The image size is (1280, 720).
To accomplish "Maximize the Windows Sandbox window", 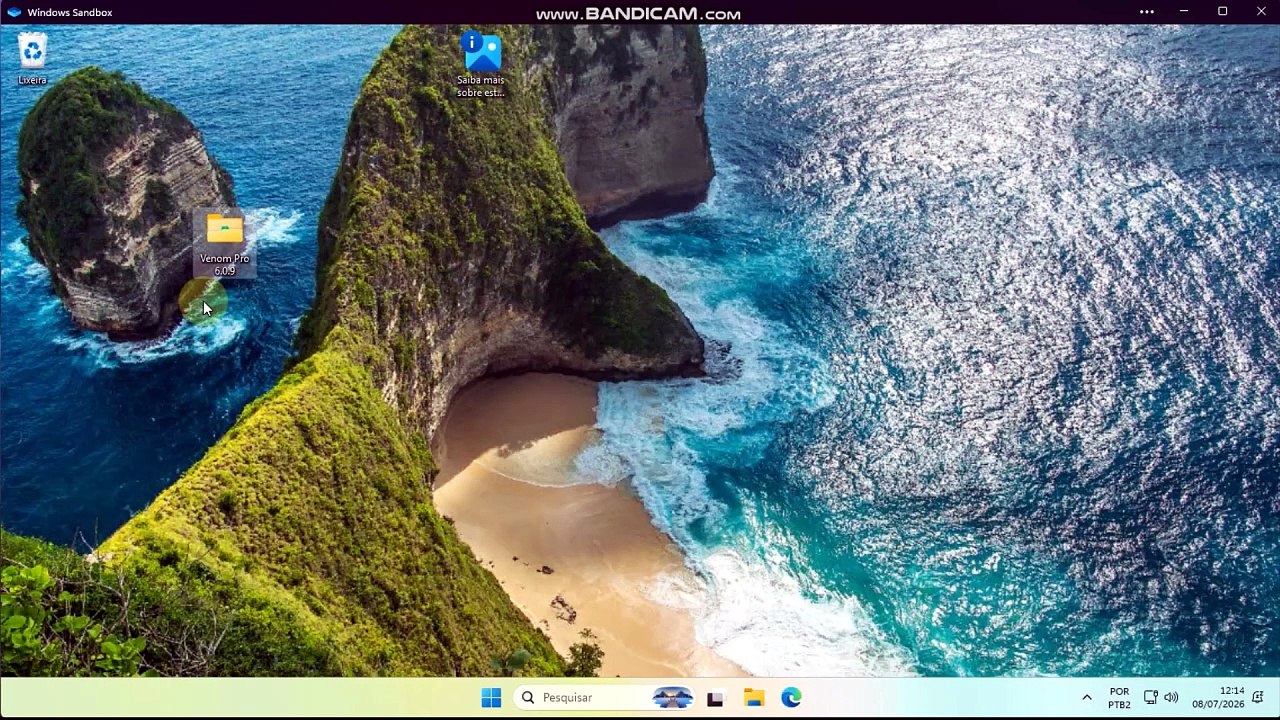I will pos(1222,12).
